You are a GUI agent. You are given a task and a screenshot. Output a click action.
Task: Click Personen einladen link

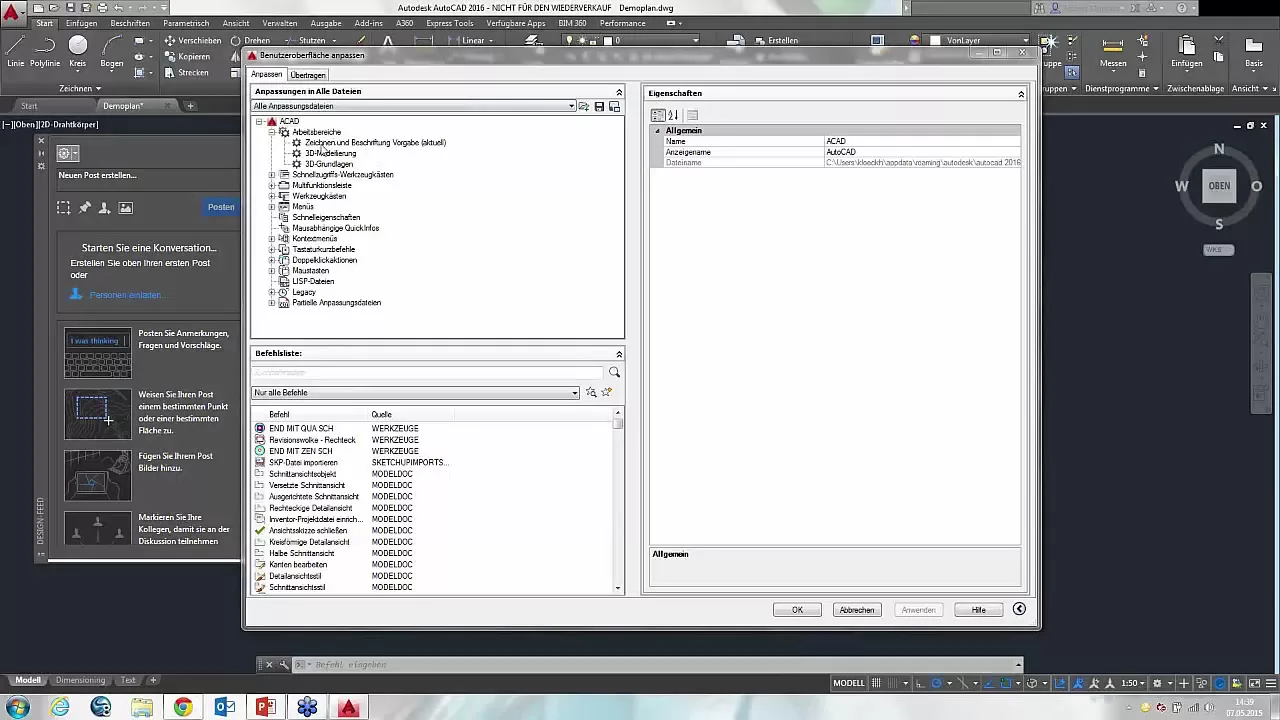[x=127, y=295]
